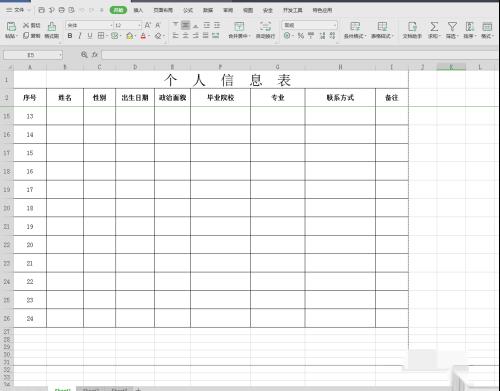This screenshot has height=391, width=500.
Task: Click the cell Borders icon
Action: point(101,35)
